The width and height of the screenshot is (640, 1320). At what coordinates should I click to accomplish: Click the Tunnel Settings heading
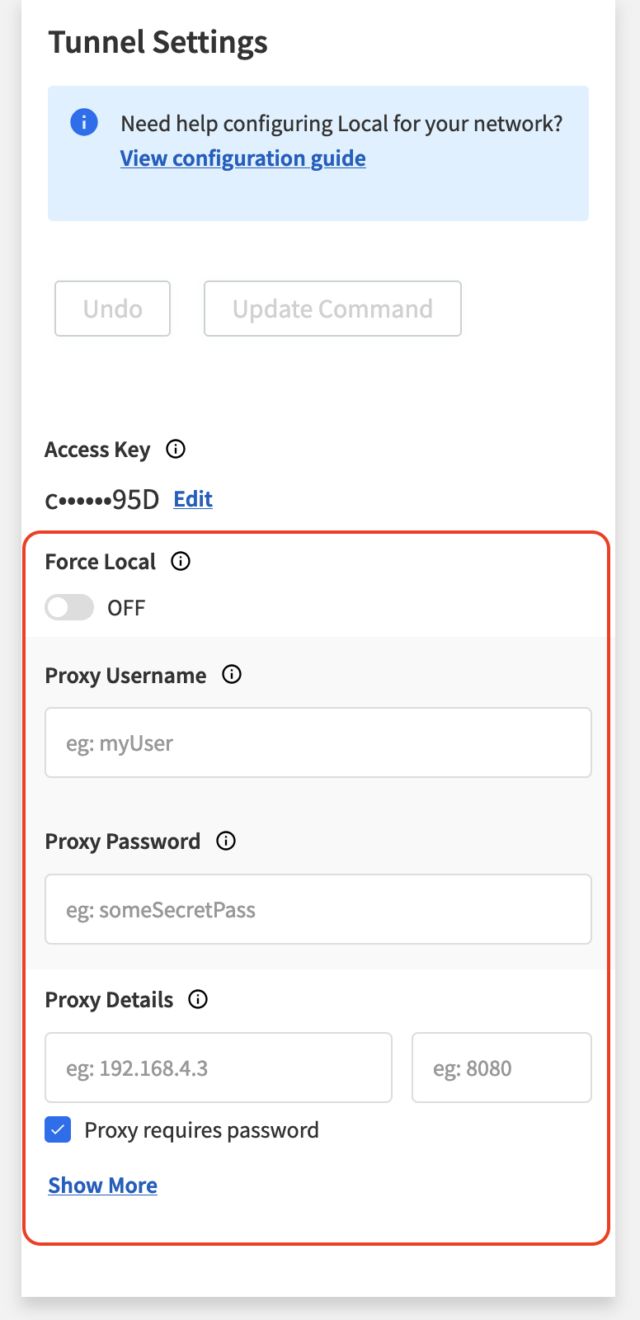click(x=158, y=43)
